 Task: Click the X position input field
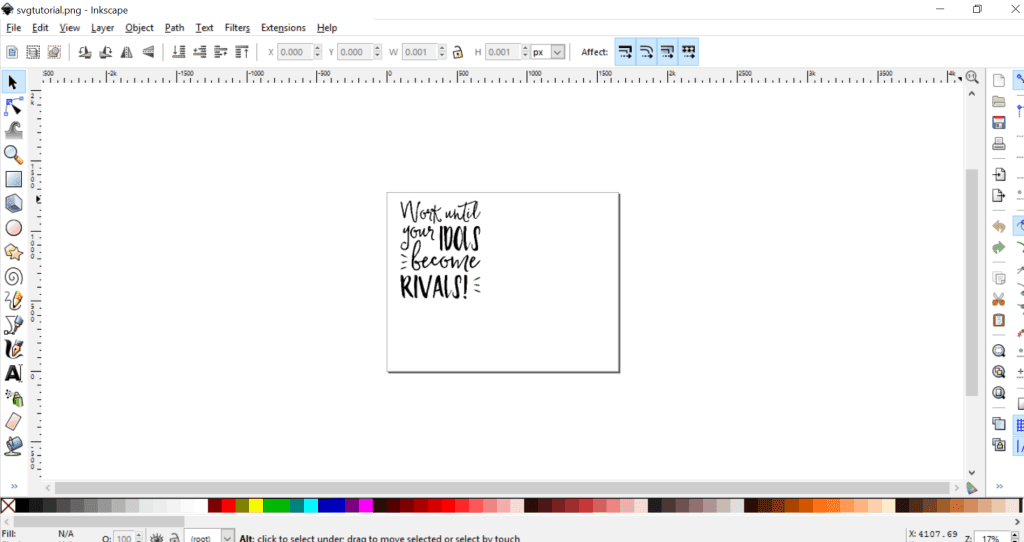[x=295, y=52]
